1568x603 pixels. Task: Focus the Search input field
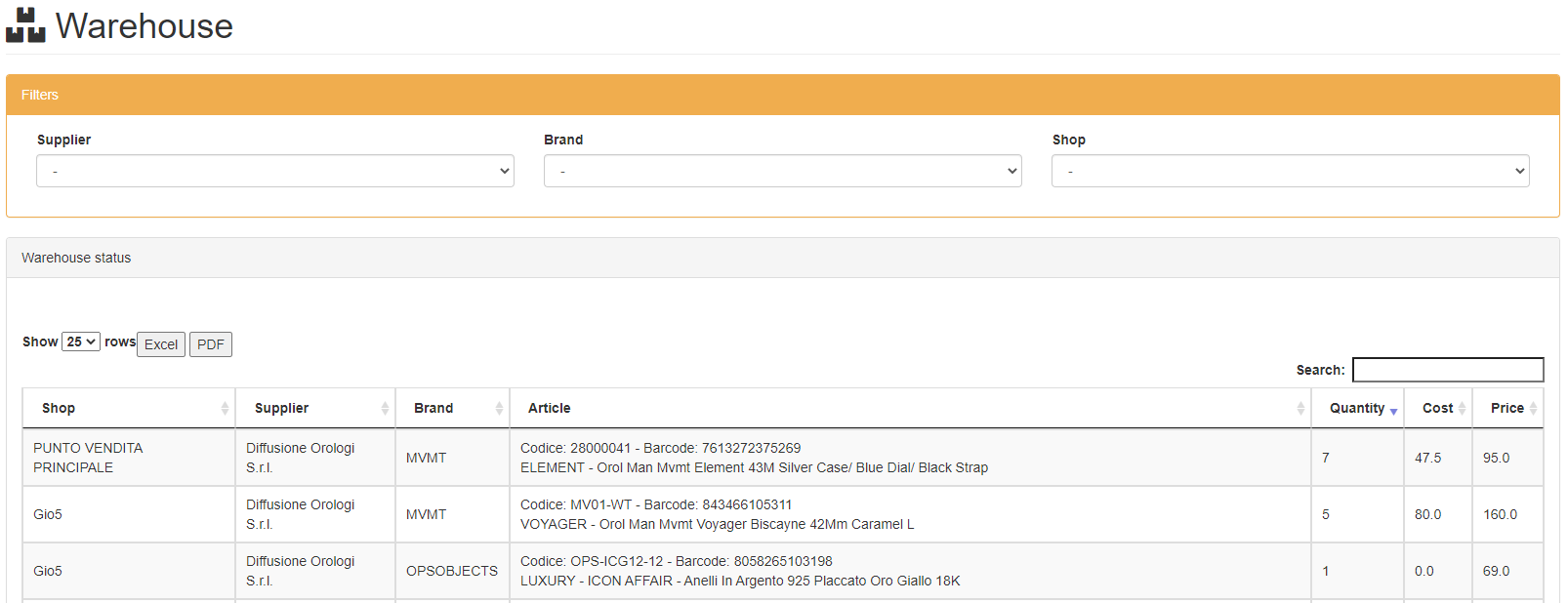(1448, 370)
